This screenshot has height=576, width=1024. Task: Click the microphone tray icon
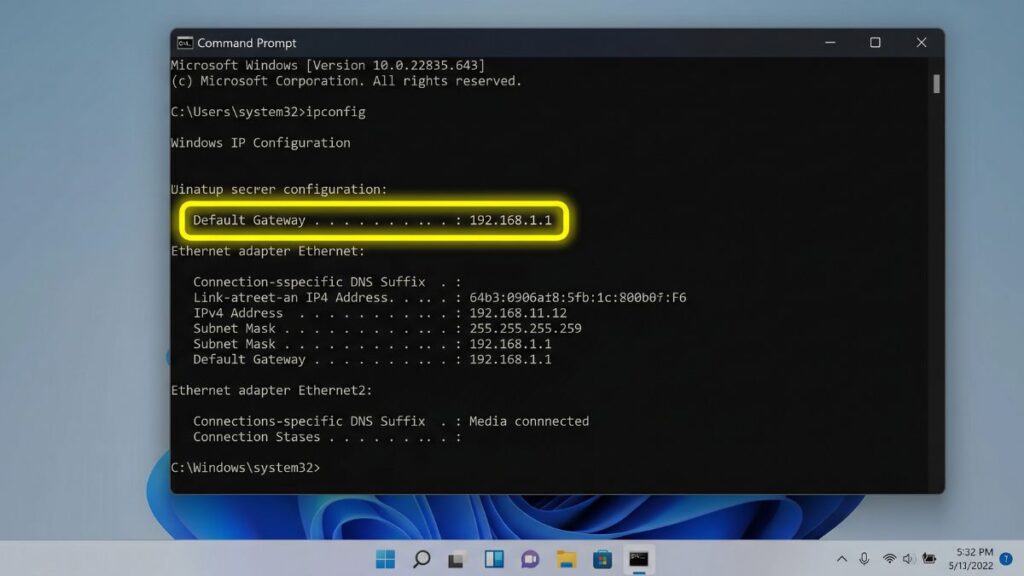tap(864, 559)
